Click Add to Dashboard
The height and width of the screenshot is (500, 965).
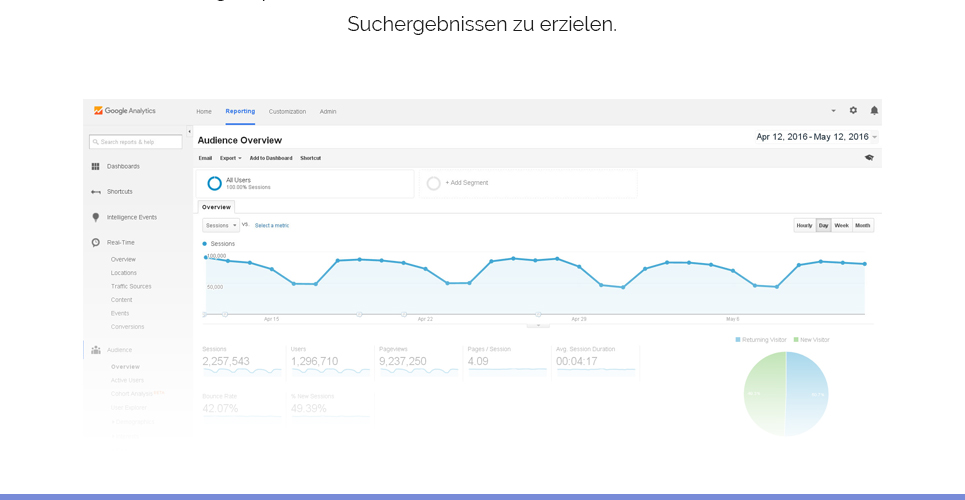pyautogui.click(x=271, y=158)
